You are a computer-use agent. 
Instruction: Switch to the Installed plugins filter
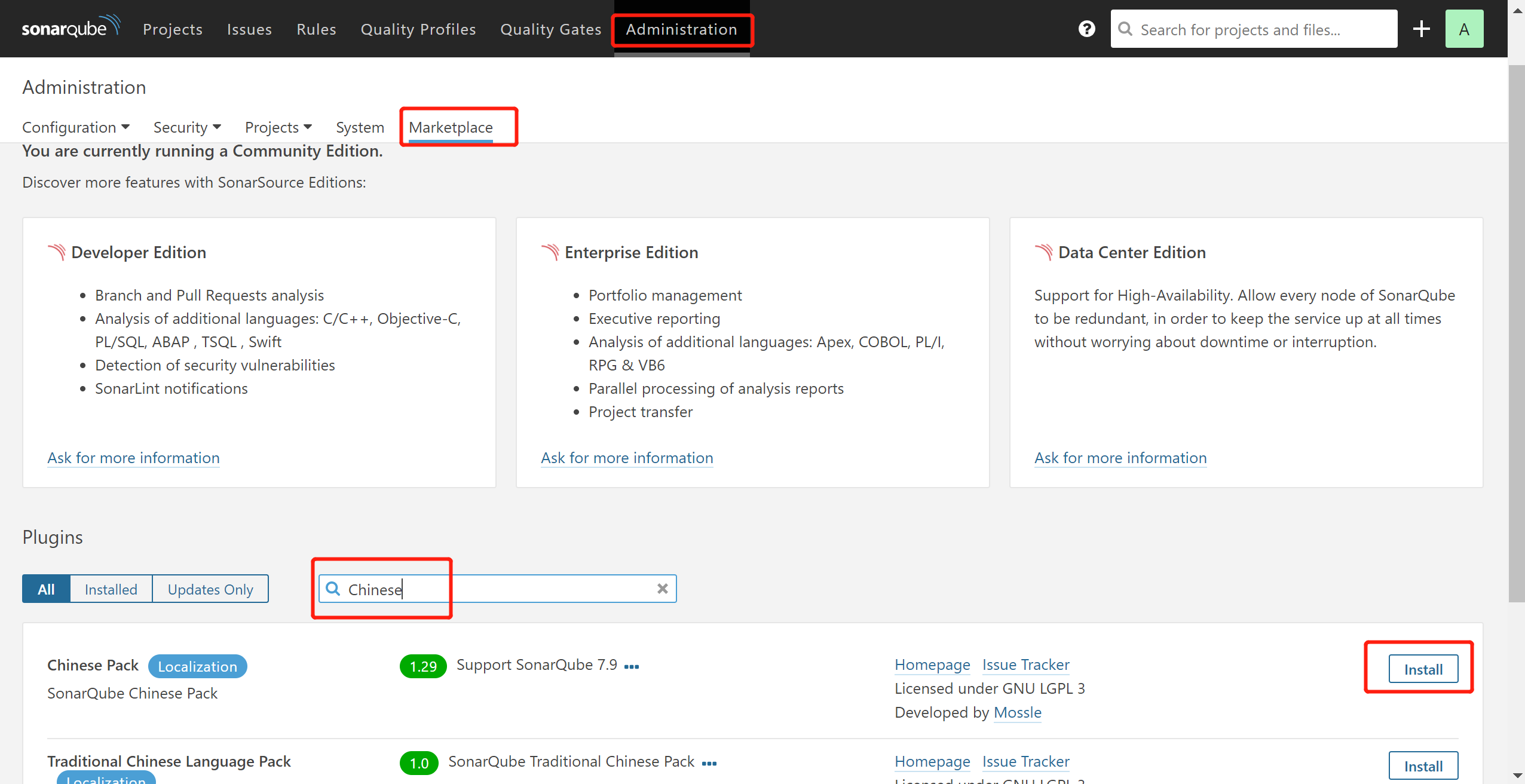click(111, 589)
